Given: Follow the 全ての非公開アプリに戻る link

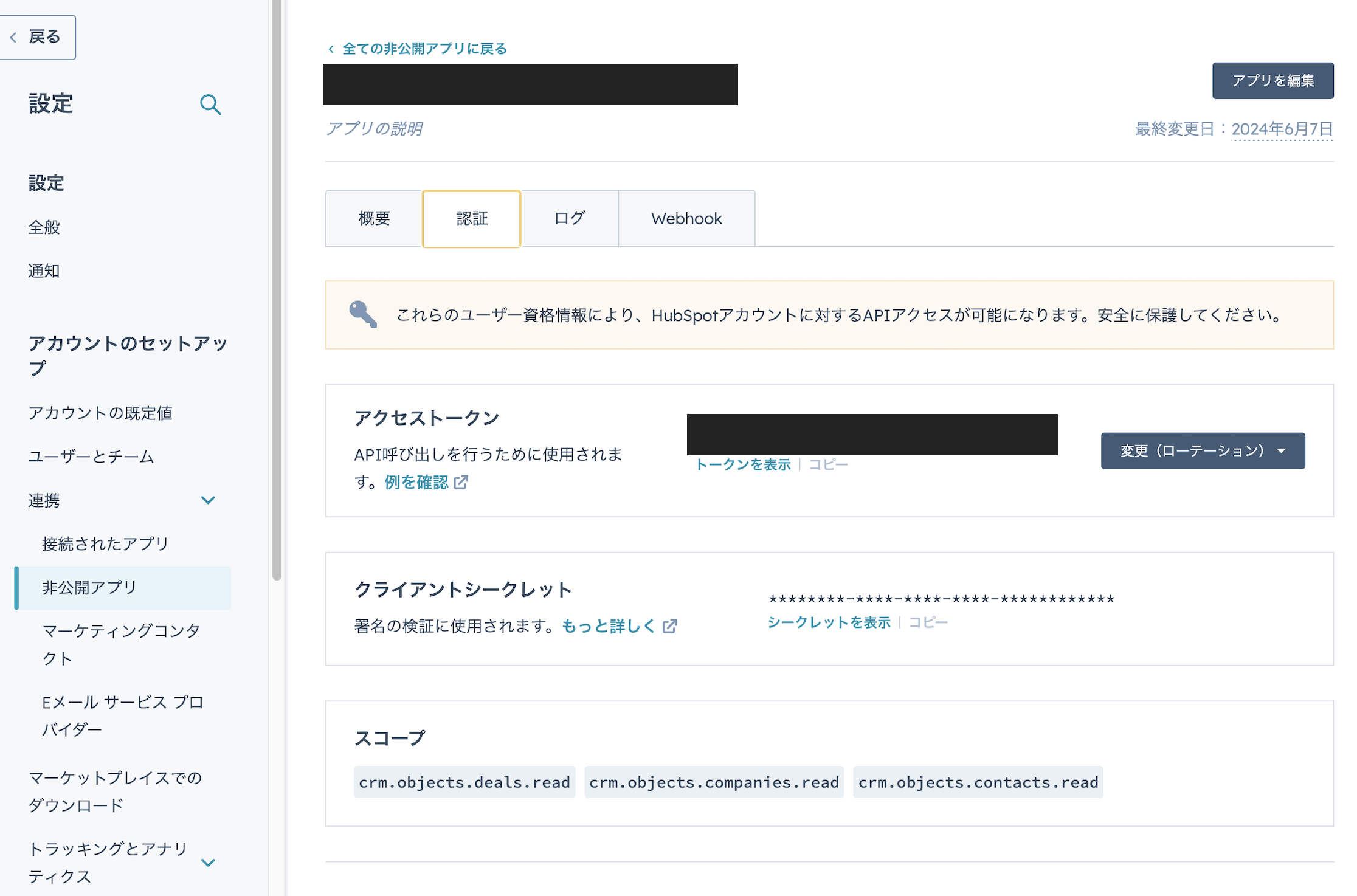Looking at the screenshot, I should click(x=424, y=48).
